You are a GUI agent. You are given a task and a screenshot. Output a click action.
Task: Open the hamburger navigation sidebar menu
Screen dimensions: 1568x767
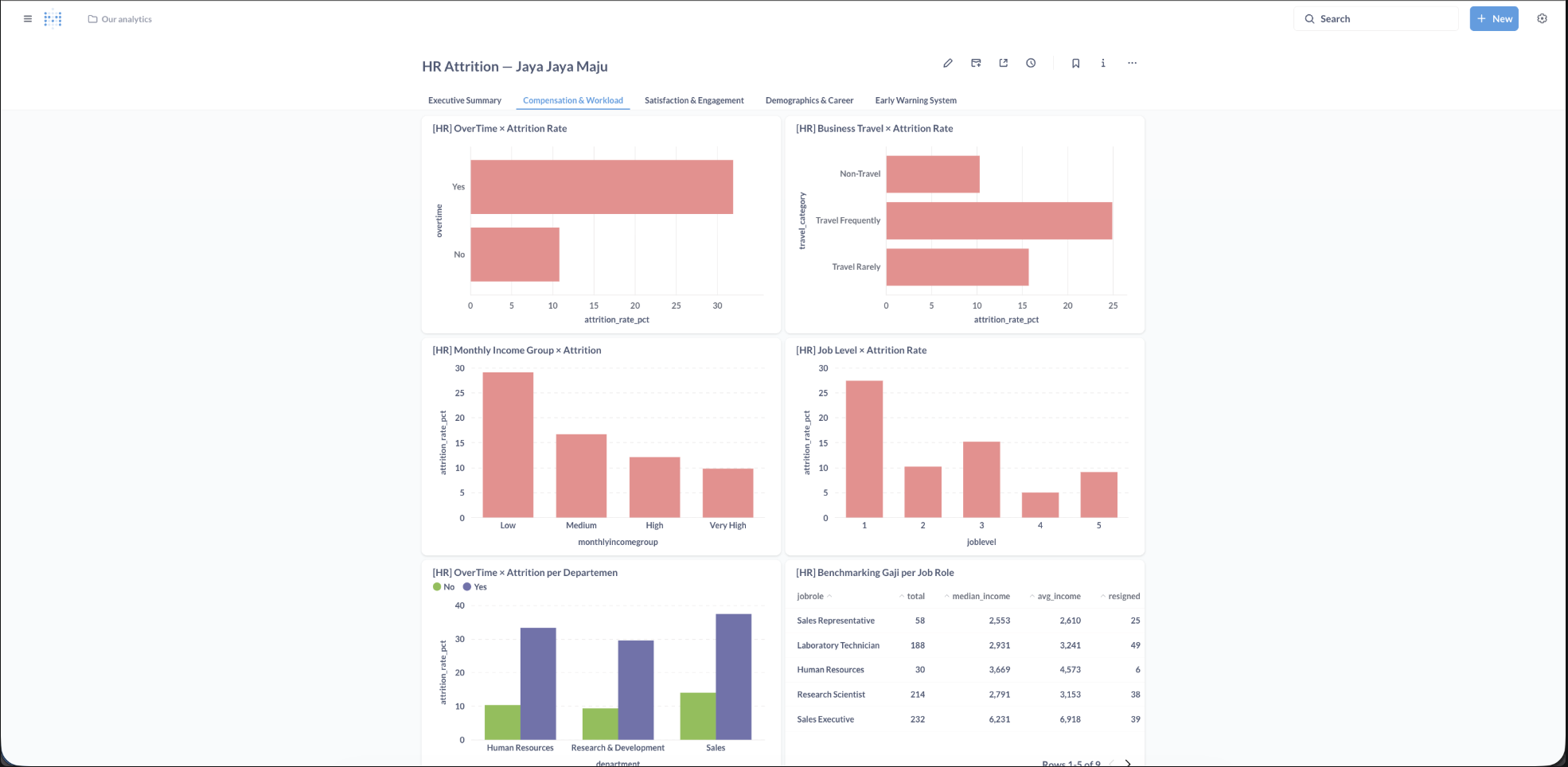(28, 18)
